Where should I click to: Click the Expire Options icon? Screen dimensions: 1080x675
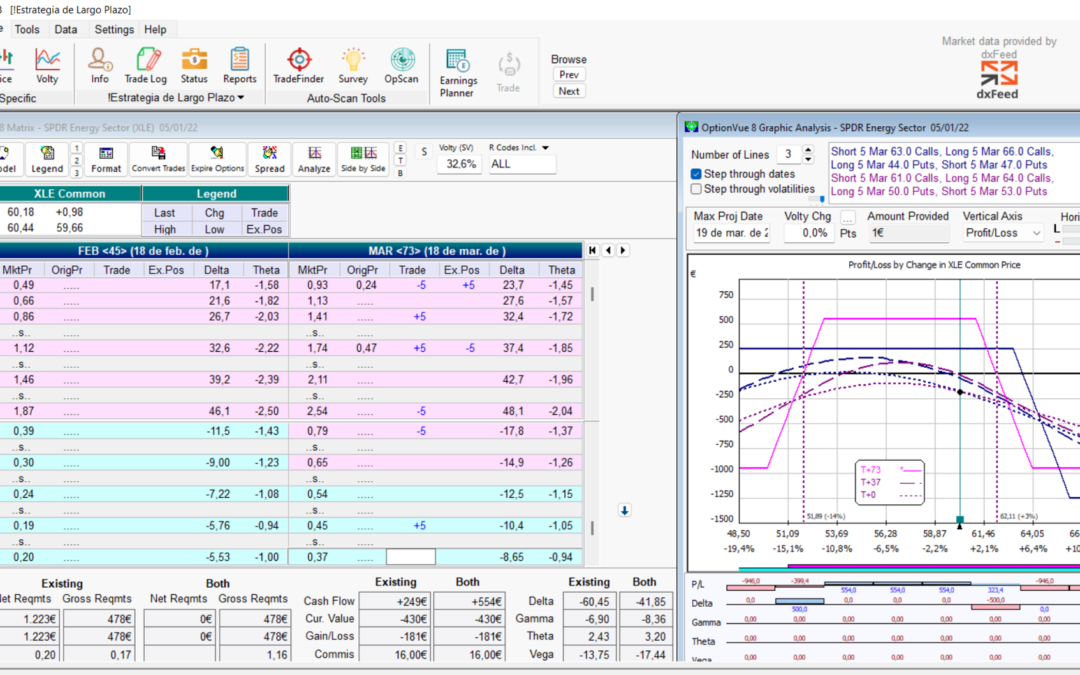coord(218,159)
